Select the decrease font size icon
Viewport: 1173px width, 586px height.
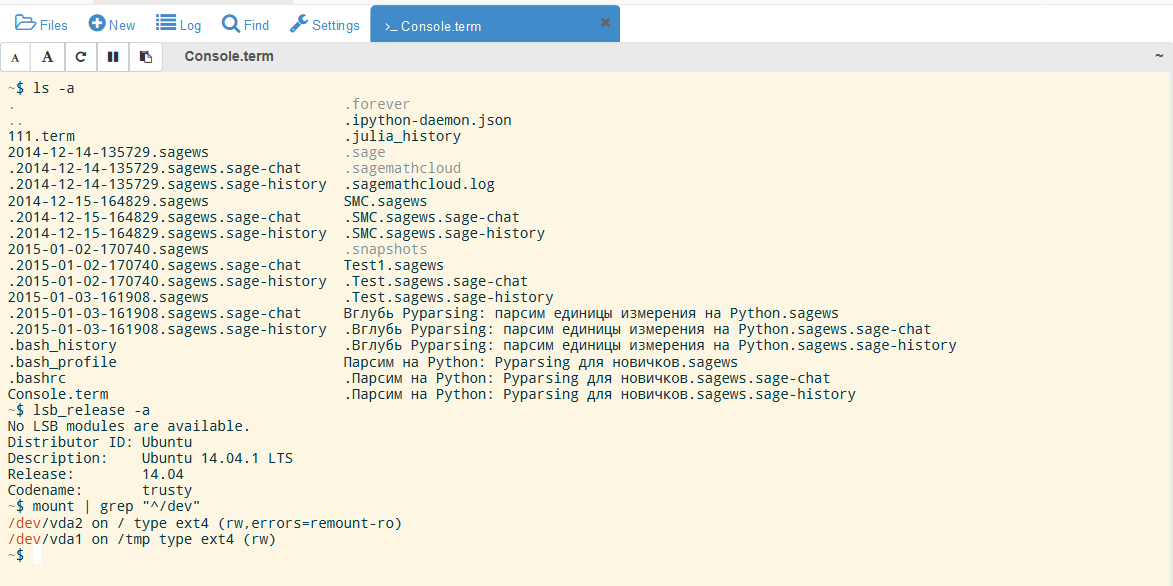pos(15,57)
